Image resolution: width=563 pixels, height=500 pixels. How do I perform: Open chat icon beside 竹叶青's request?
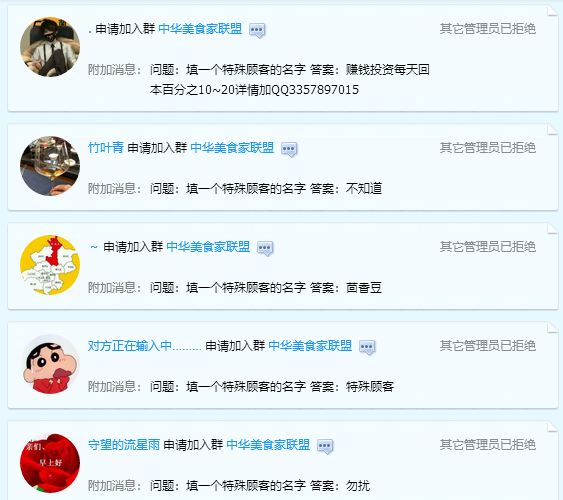pyautogui.click(x=289, y=149)
